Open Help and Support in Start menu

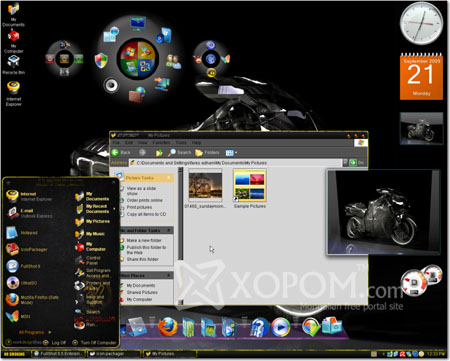click(x=90, y=299)
